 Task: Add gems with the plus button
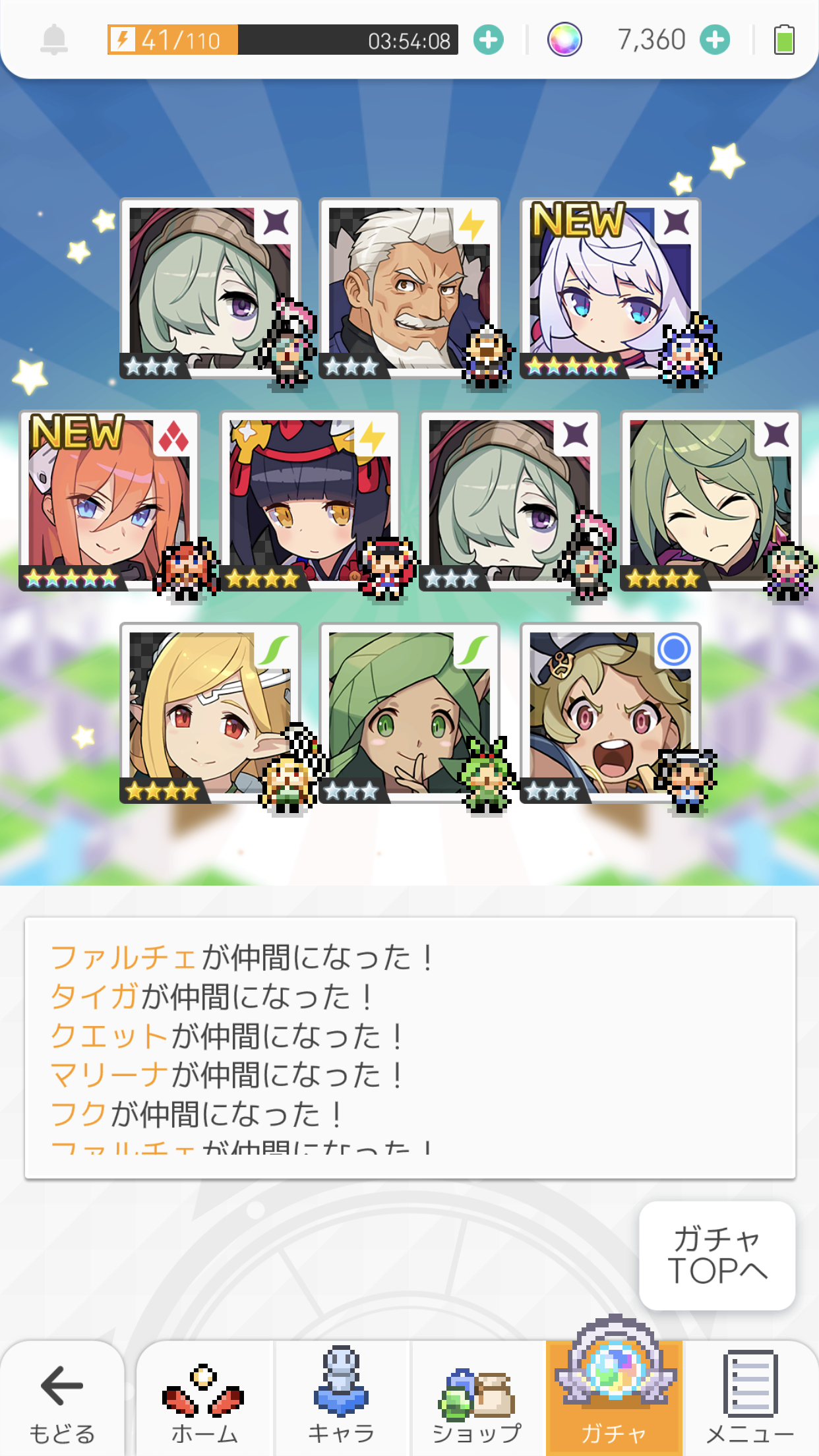715,40
